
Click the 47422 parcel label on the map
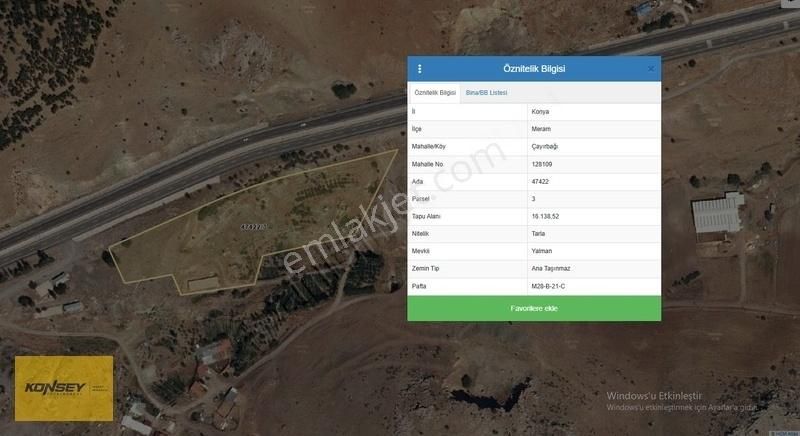pos(253,227)
